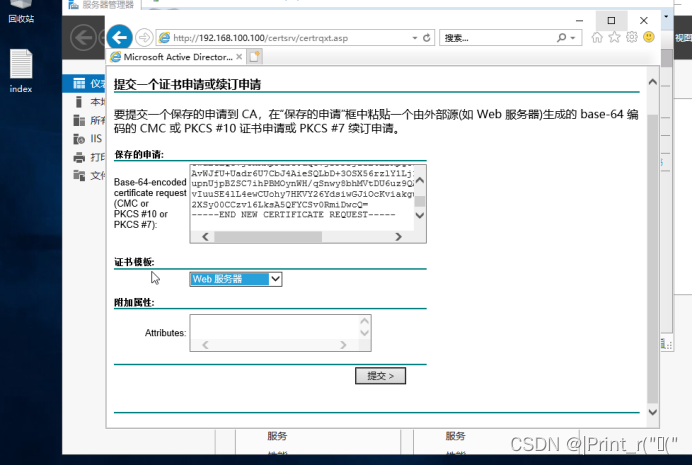Select the IIS item in Server Manager sidebar

click(x=88, y=139)
